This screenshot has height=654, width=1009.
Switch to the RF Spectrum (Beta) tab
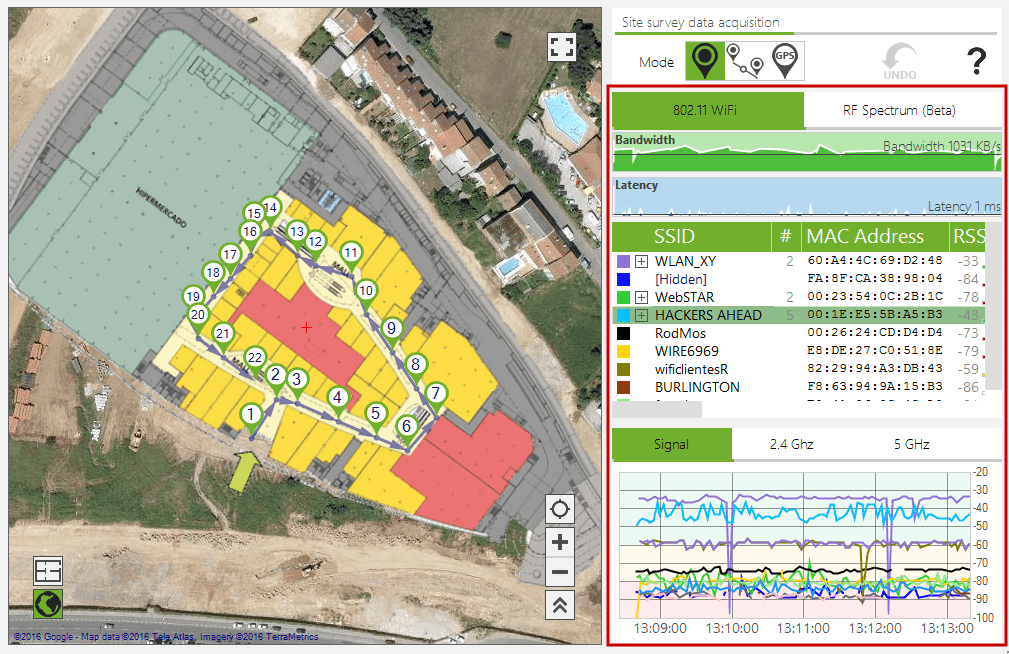(898, 110)
